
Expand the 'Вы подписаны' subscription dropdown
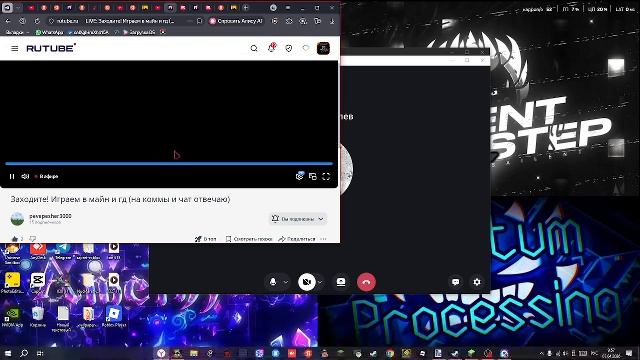pyautogui.click(x=298, y=219)
